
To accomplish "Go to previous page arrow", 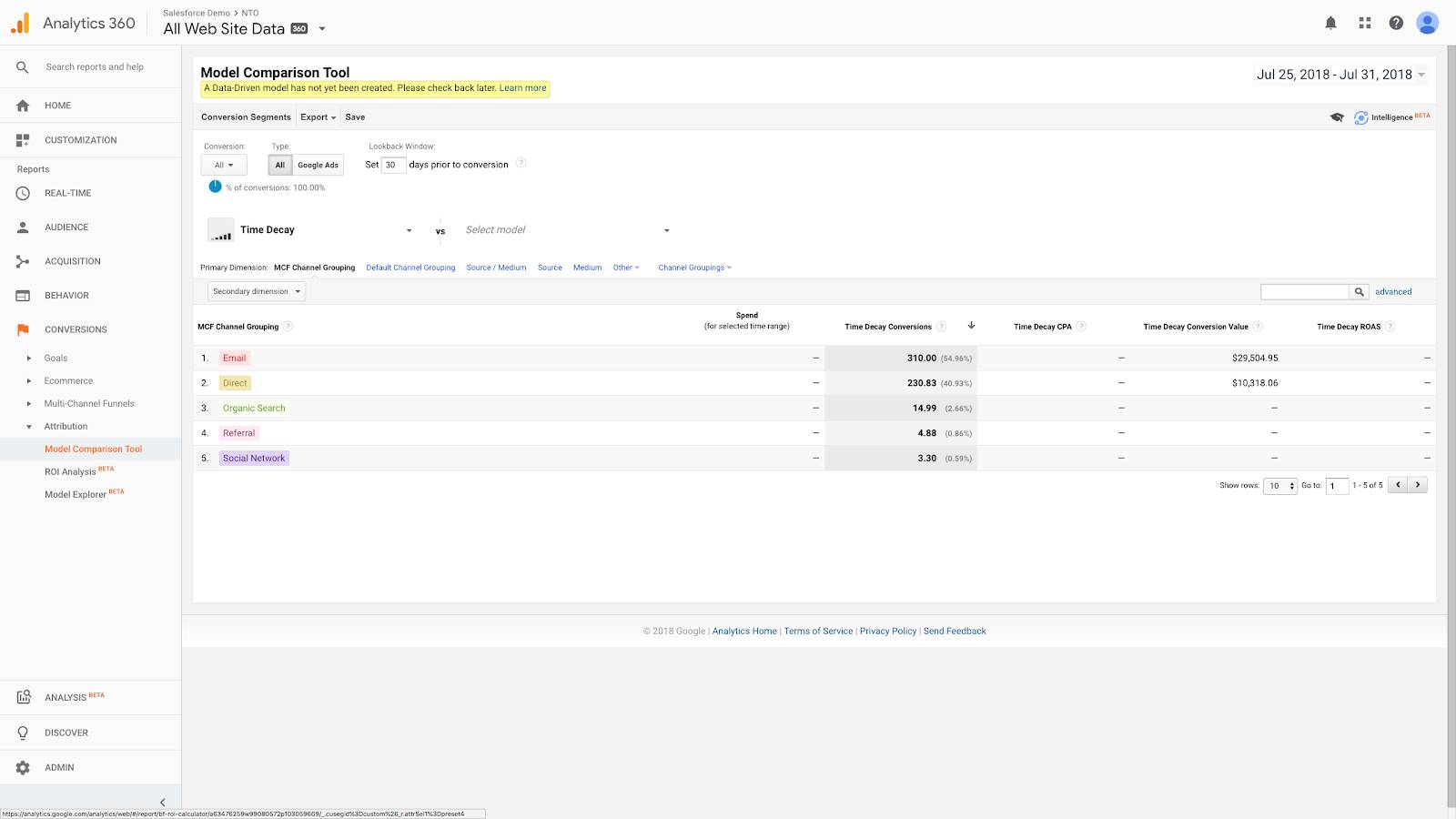I will 1398,485.
